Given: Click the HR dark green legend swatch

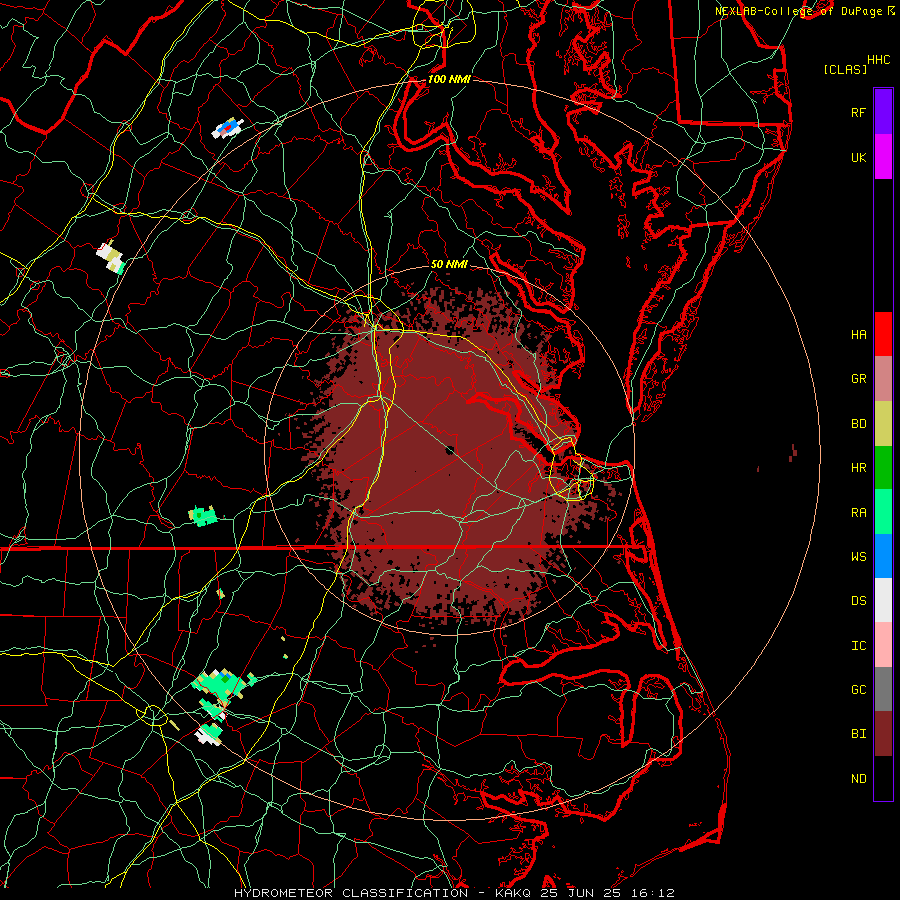Looking at the screenshot, I should tap(883, 468).
